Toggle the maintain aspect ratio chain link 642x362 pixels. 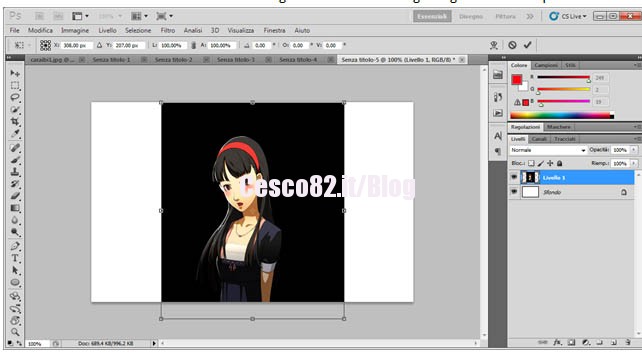[193, 45]
